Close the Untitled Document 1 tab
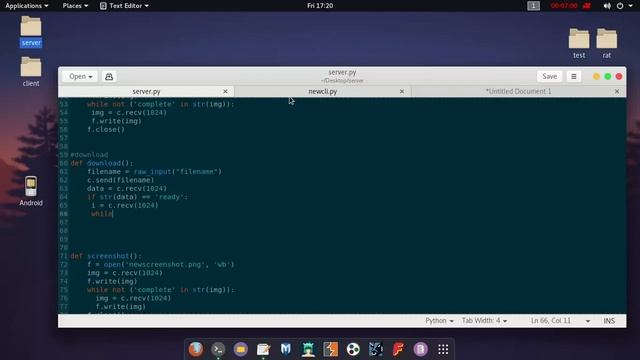 [x=617, y=91]
